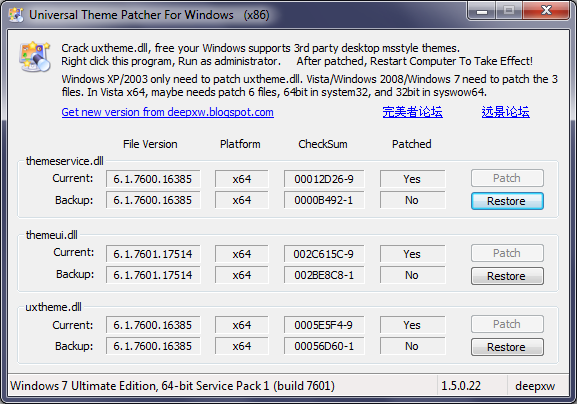Click the program logo beside the description
The width and height of the screenshot is (577, 404).
35,57
